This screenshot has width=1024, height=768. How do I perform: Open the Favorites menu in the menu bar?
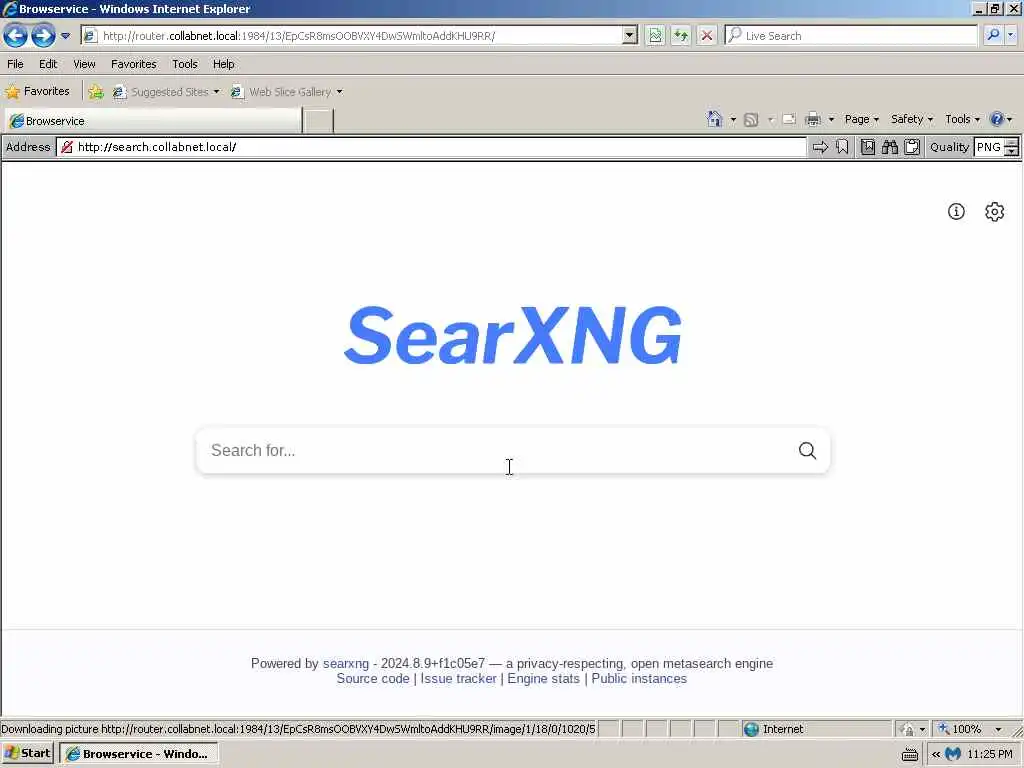[133, 64]
